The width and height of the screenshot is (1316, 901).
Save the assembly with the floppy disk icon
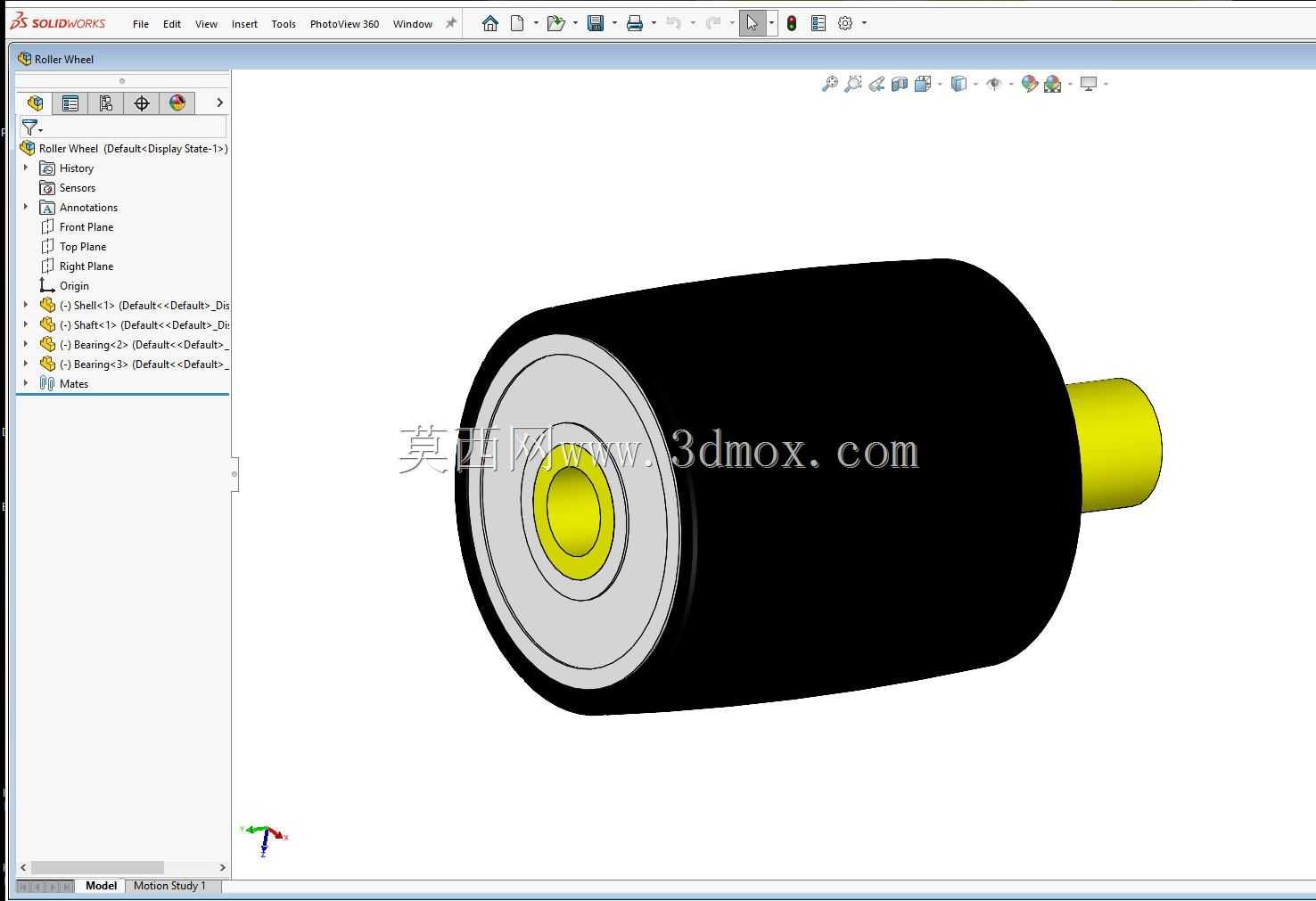[596, 23]
